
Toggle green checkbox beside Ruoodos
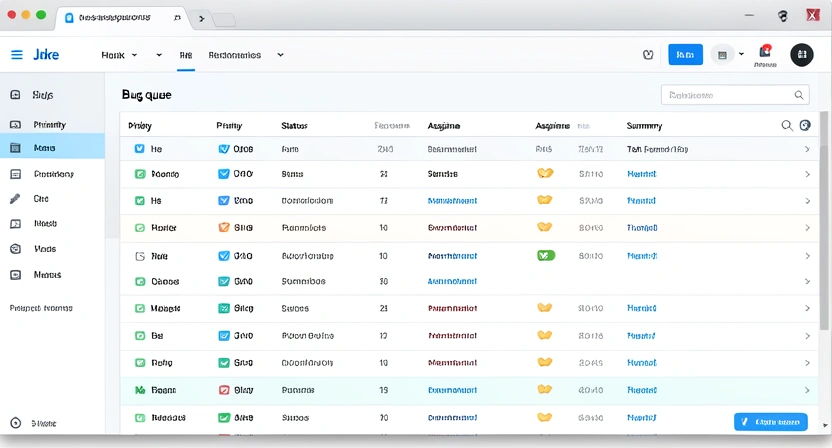[140, 418]
